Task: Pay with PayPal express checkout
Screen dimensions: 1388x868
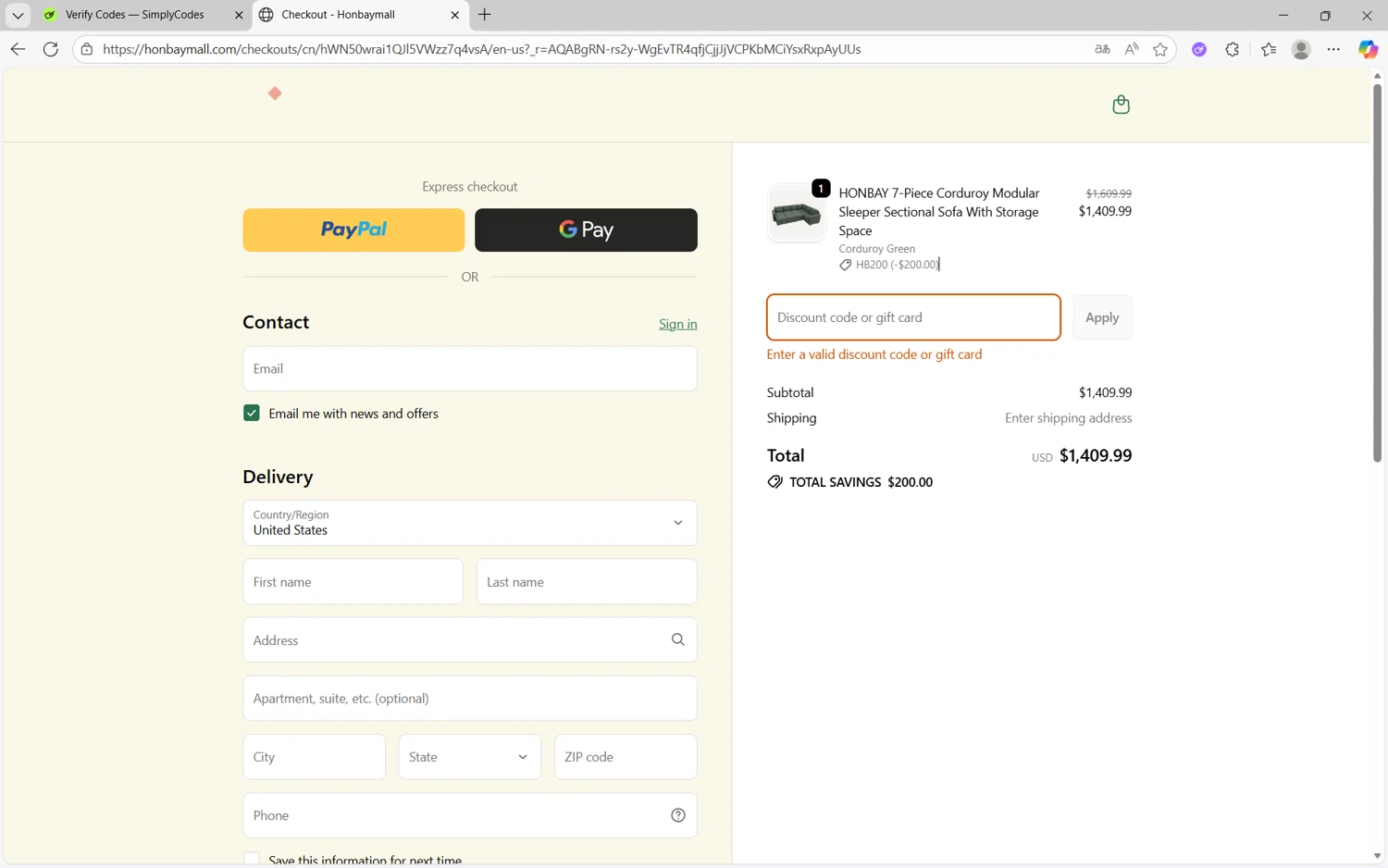Action: click(x=353, y=229)
